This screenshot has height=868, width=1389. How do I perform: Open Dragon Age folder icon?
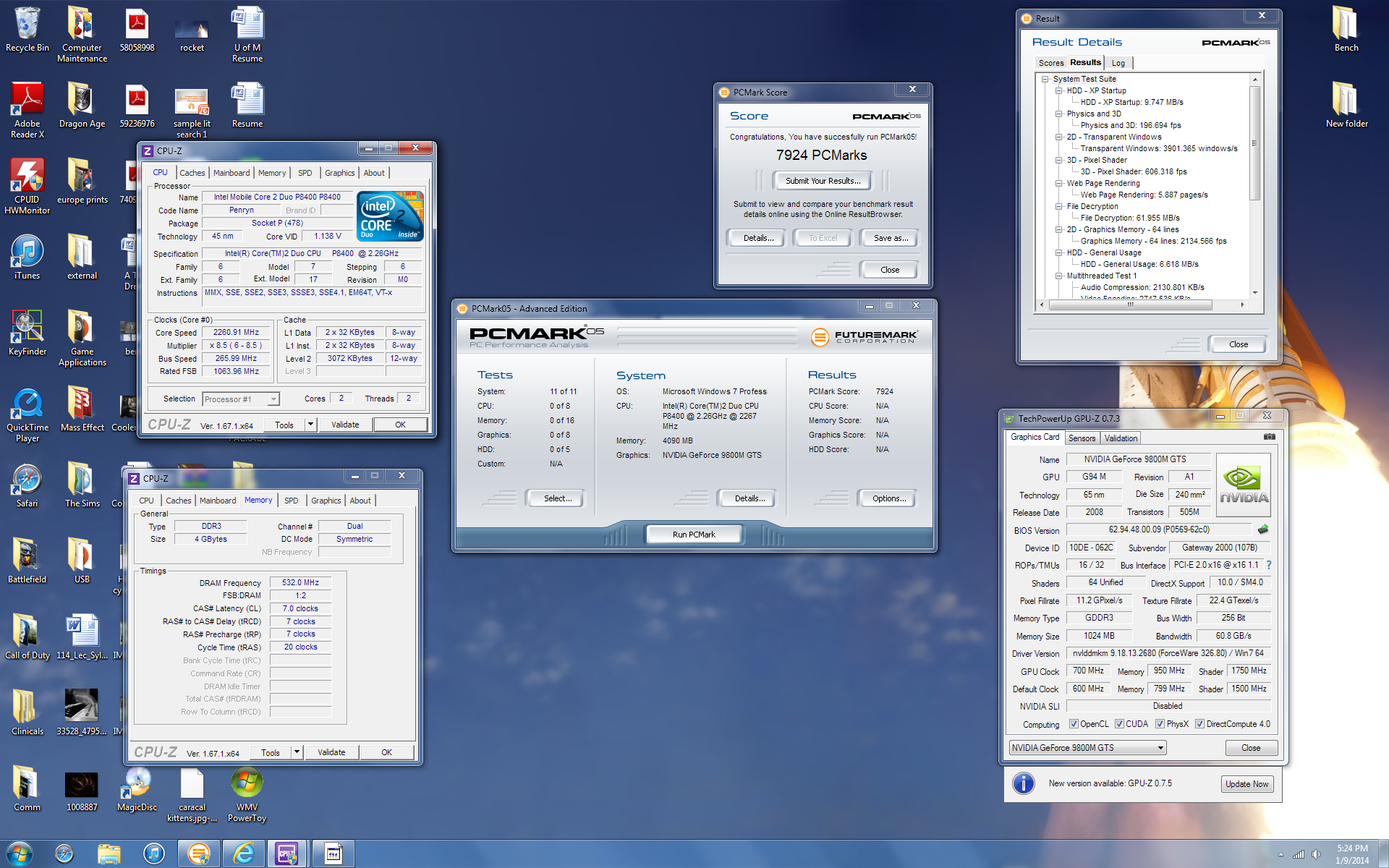(82, 106)
